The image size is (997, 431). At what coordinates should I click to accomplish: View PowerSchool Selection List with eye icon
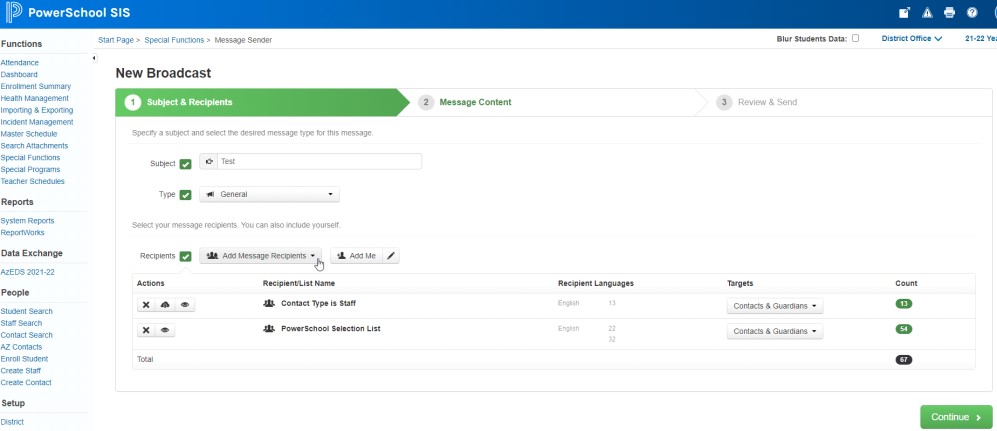[x=165, y=330]
